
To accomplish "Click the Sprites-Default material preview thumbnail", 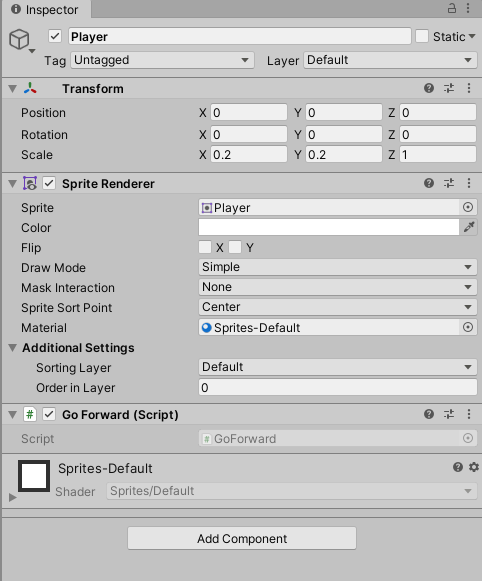I will 34,476.
